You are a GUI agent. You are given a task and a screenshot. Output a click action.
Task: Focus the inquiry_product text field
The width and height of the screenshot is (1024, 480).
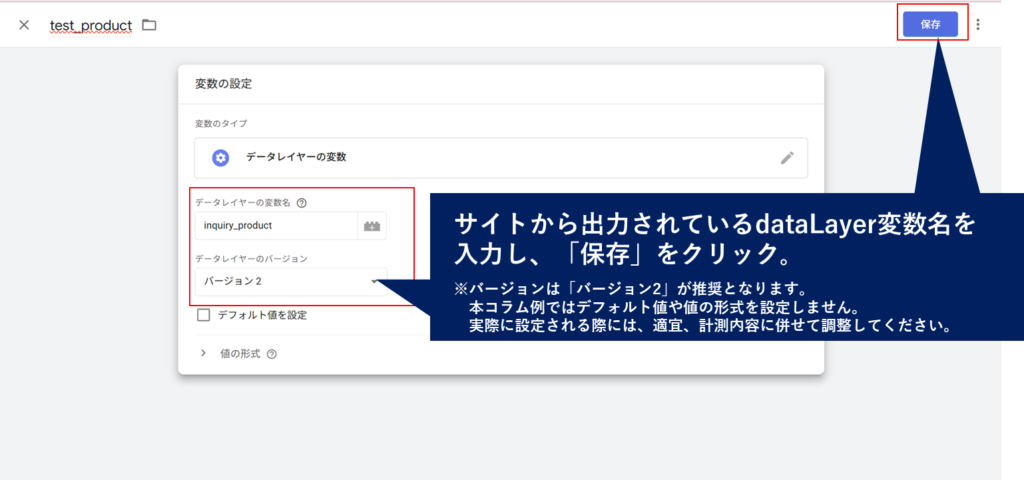click(275, 226)
